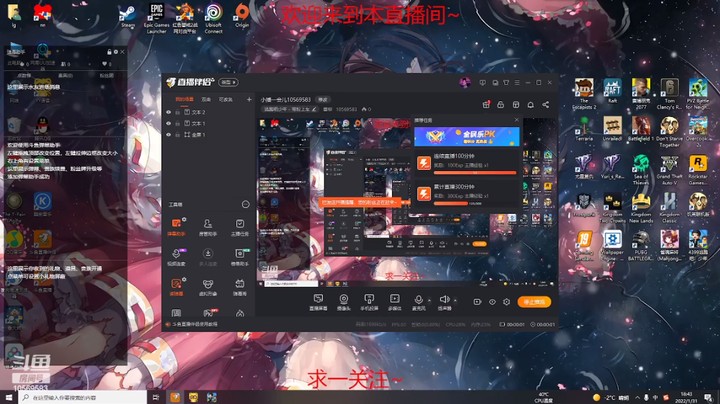Switch to the first orange scene tab
Screen dimensions: 720x404
pyautogui.click(x=185, y=100)
